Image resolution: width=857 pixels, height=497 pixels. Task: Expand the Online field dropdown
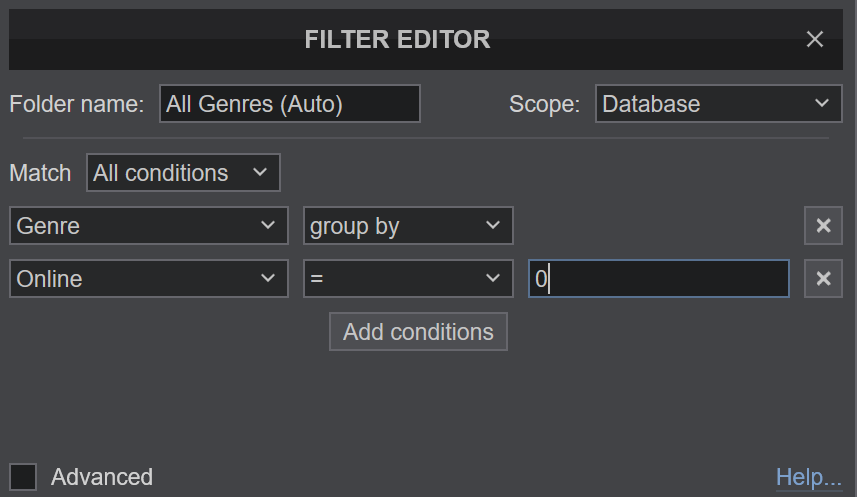pyautogui.click(x=148, y=279)
